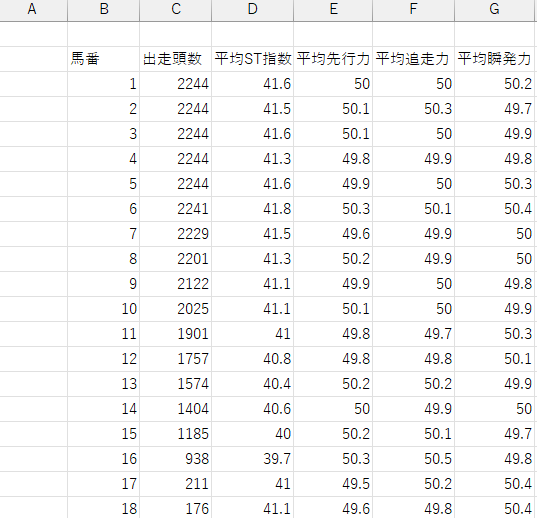The height and width of the screenshot is (518, 537).
Task: Click the 馬番 header cell
Action: (103, 59)
